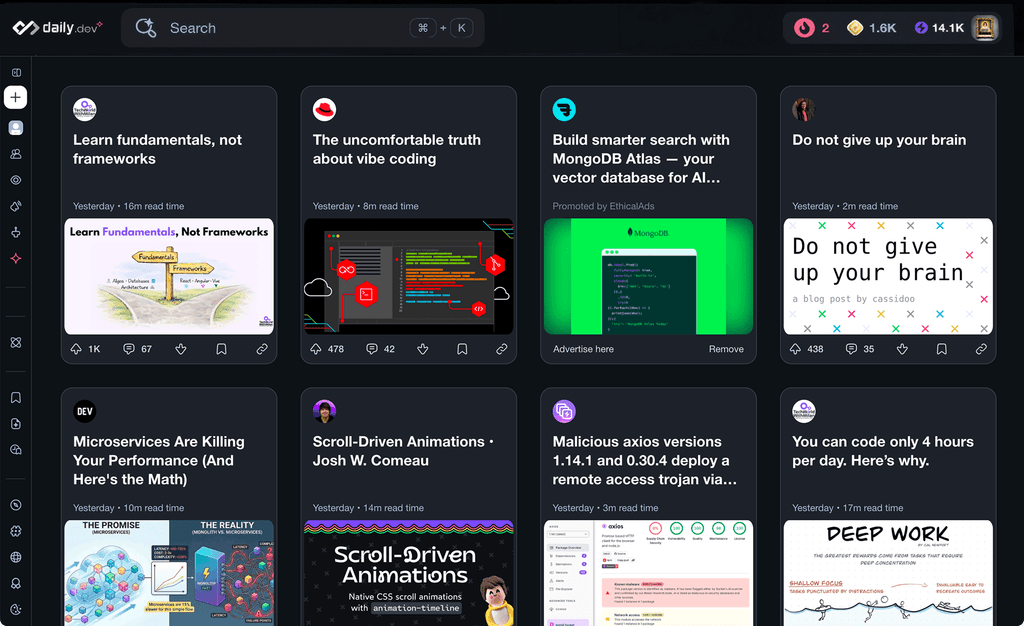Image resolution: width=1024 pixels, height=626 pixels.
Task: Click Promoted by EthicalAds text
Action: [x=603, y=206]
